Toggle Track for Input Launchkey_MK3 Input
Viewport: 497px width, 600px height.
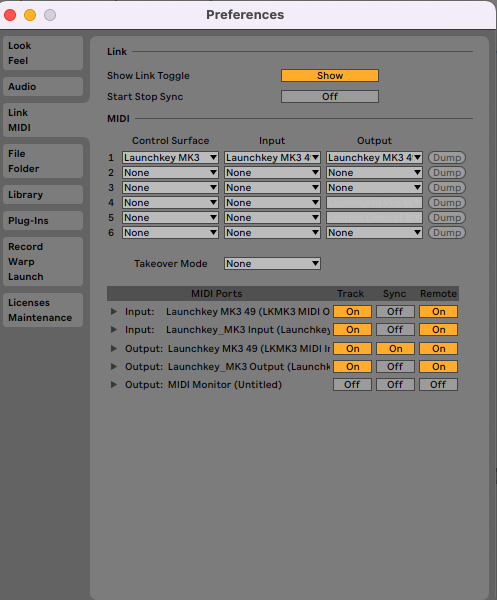[x=352, y=329]
